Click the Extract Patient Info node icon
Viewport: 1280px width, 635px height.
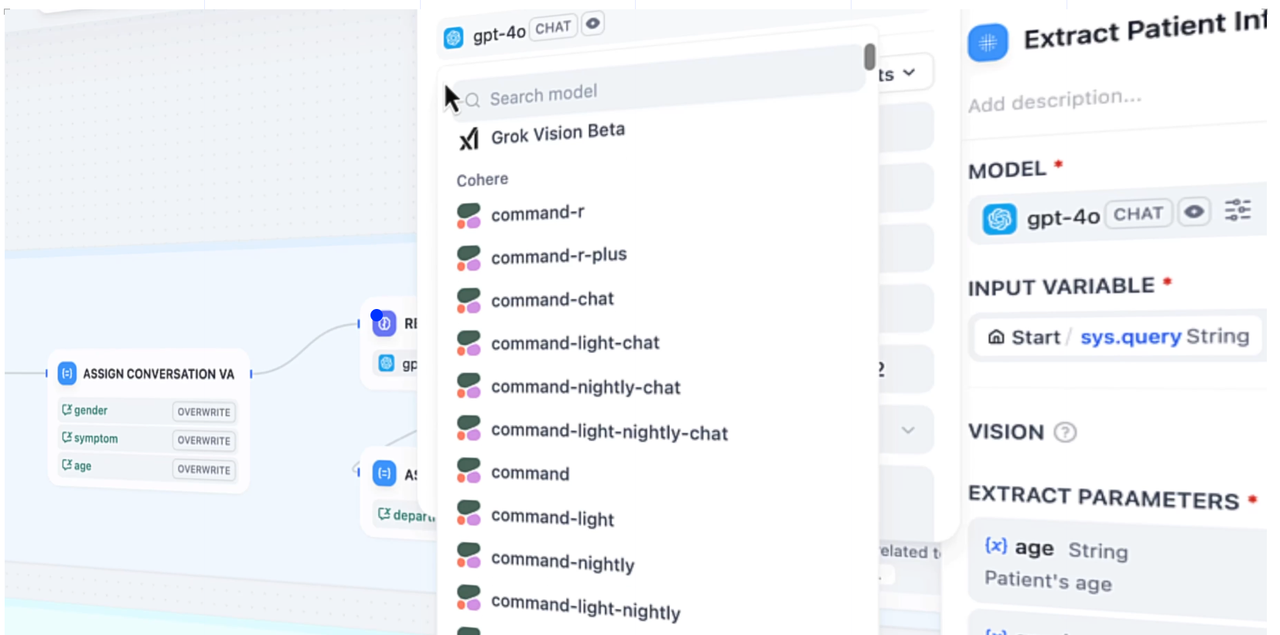coord(988,43)
